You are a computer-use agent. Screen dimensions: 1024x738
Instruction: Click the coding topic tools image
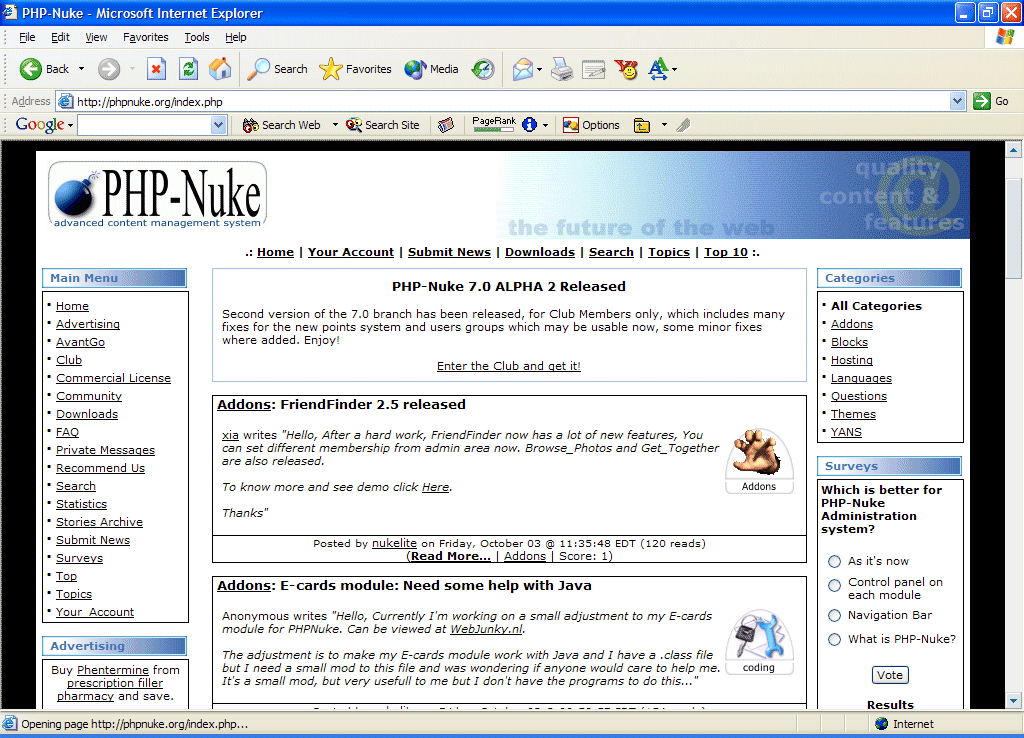point(759,642)
